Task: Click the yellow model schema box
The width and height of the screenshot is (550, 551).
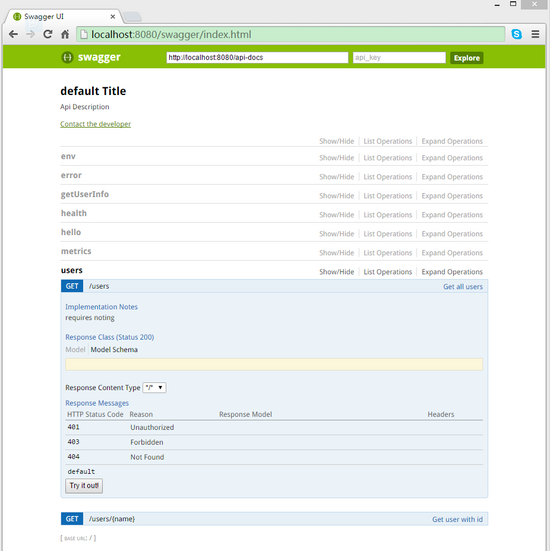Action: [274, 364]
